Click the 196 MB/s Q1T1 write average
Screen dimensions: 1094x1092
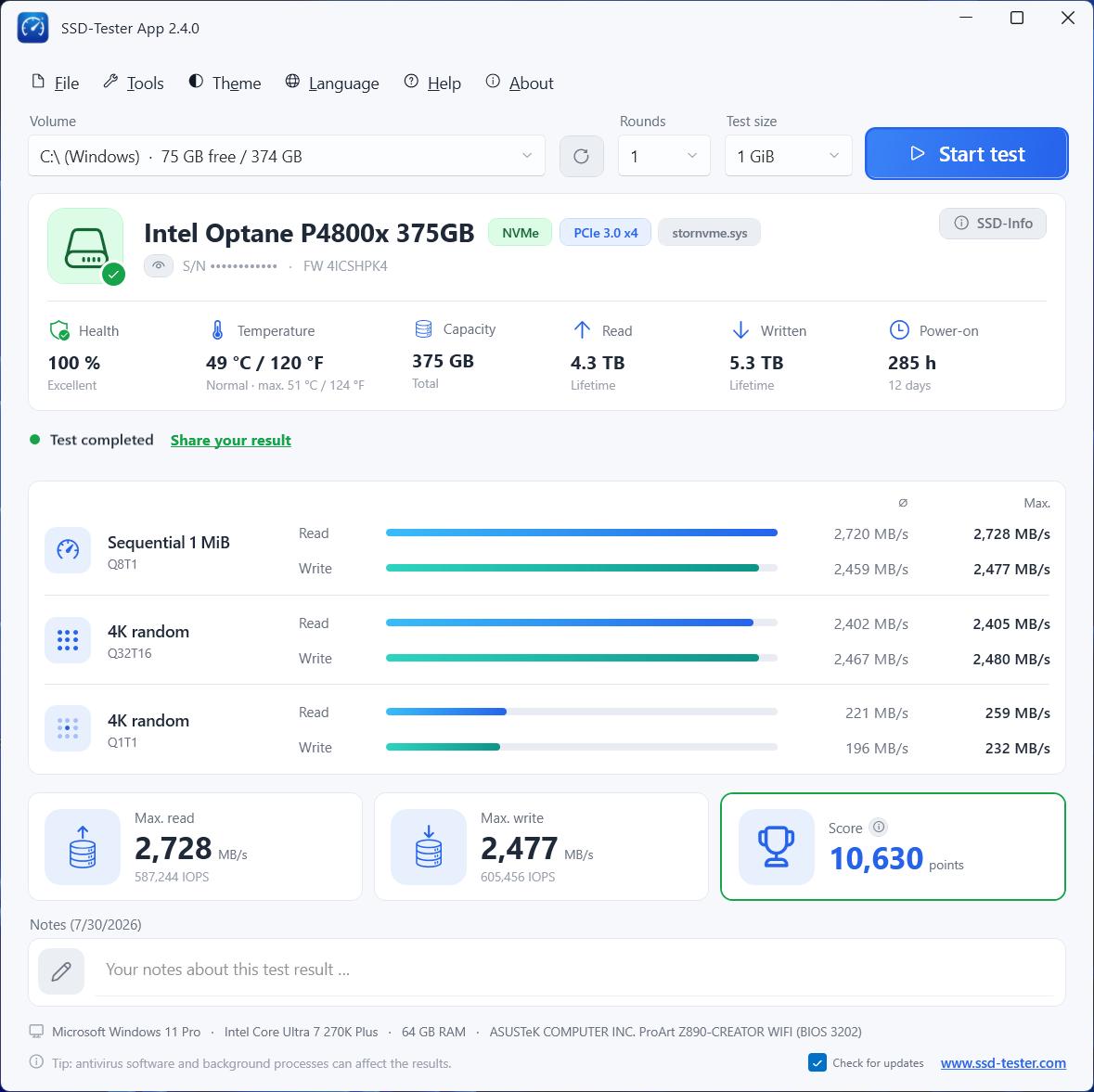click(x=876, y=749)
